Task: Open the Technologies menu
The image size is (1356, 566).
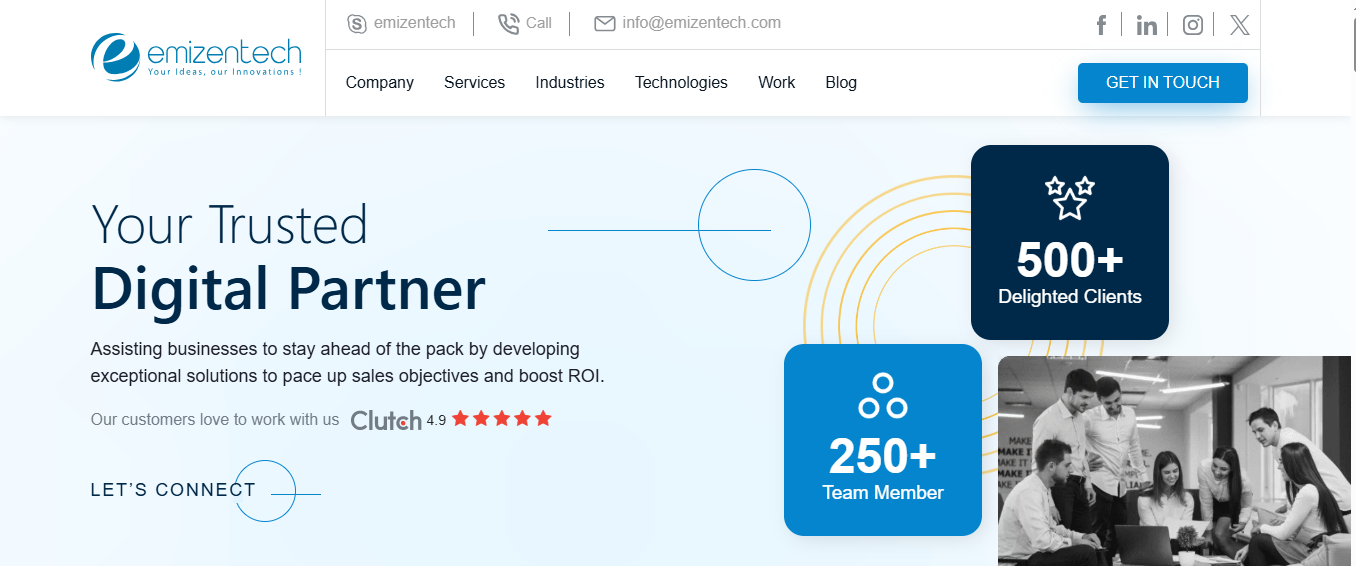Action: pos(682,83)
